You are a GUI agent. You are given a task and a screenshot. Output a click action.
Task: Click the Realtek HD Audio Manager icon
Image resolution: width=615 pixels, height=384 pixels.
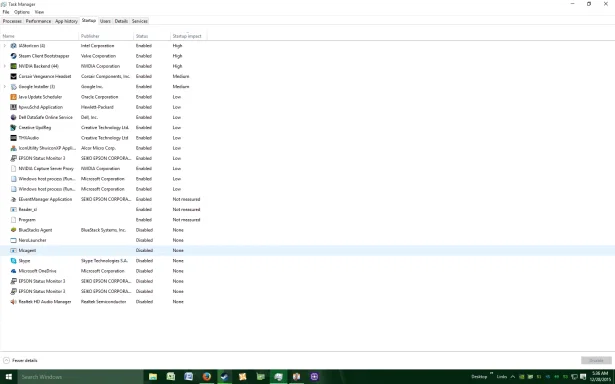[x=13, y=302]
